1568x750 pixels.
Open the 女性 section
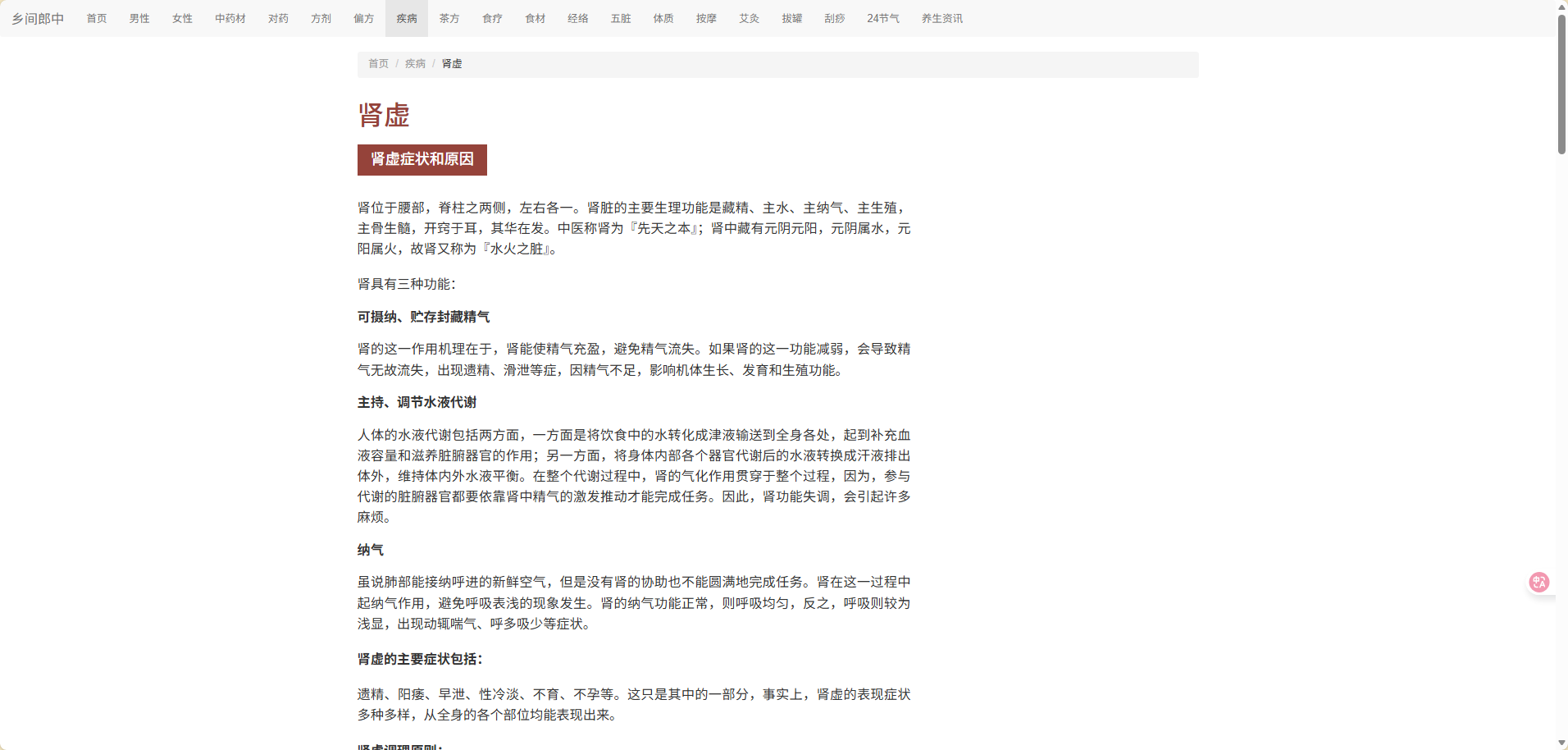pyautogui.click(x=181, y=18)
